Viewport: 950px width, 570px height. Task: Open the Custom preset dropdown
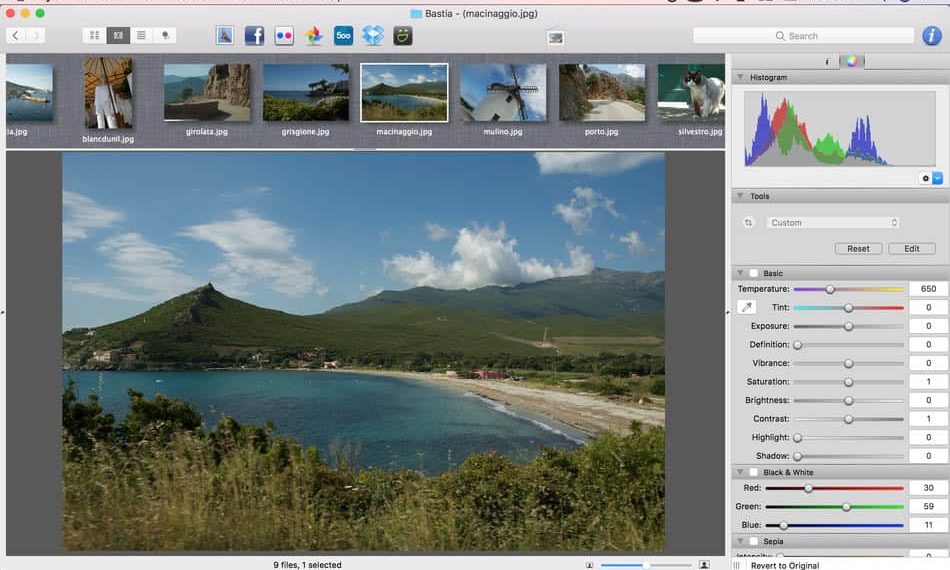coord(834,223)
